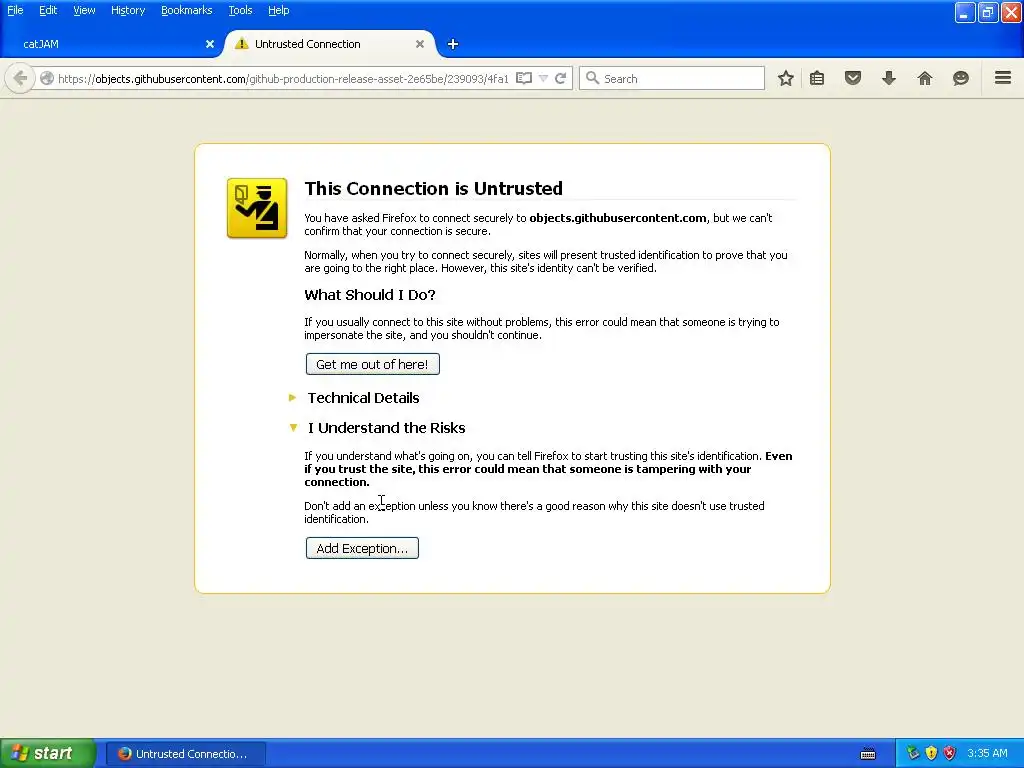1024x768 pixels.
Task: Click the tab's warning triangle icon
Action: click(x=242, y=44)
